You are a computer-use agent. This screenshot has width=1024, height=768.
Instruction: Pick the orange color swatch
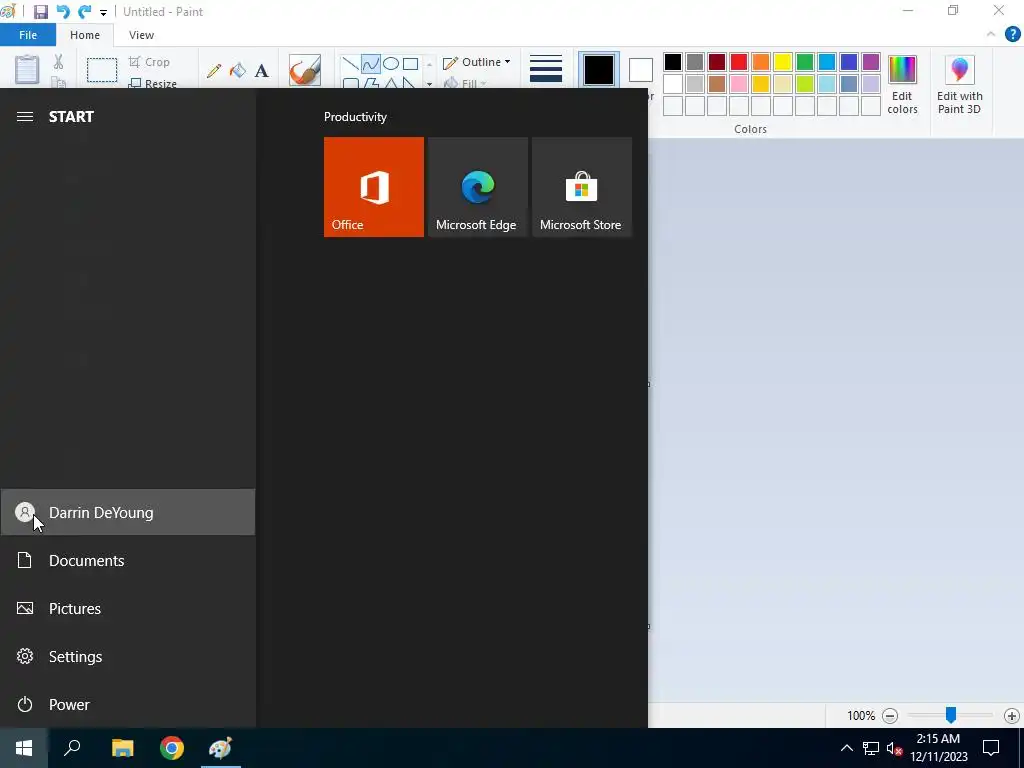761,62
